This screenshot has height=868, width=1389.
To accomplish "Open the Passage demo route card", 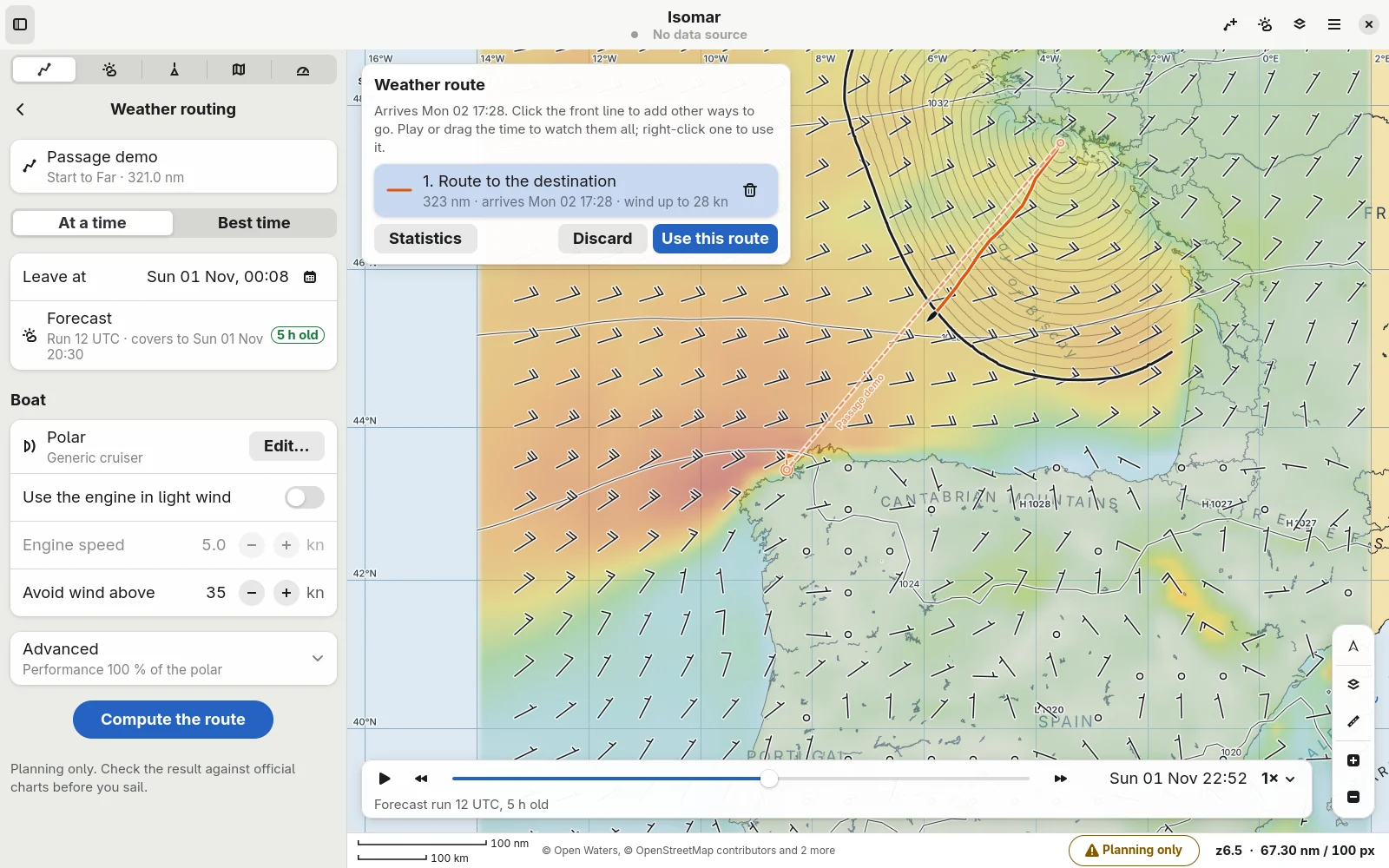I will point(174,167).
